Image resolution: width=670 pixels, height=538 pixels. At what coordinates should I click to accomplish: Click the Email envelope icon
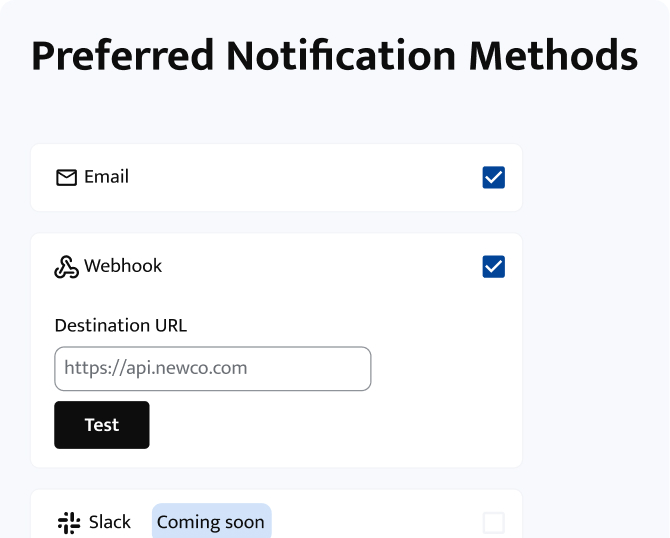(66, 178)
